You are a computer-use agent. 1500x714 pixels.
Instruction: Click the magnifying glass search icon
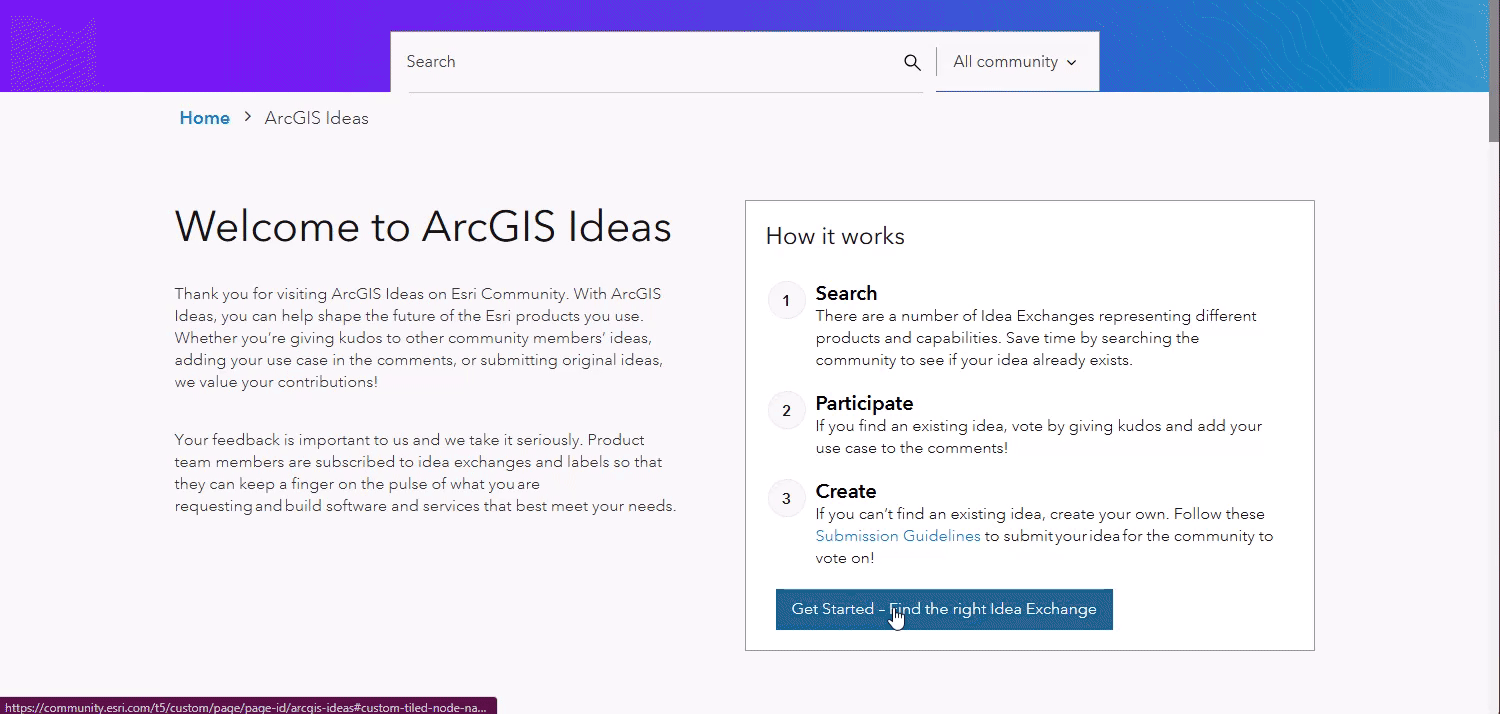[912, 62]
